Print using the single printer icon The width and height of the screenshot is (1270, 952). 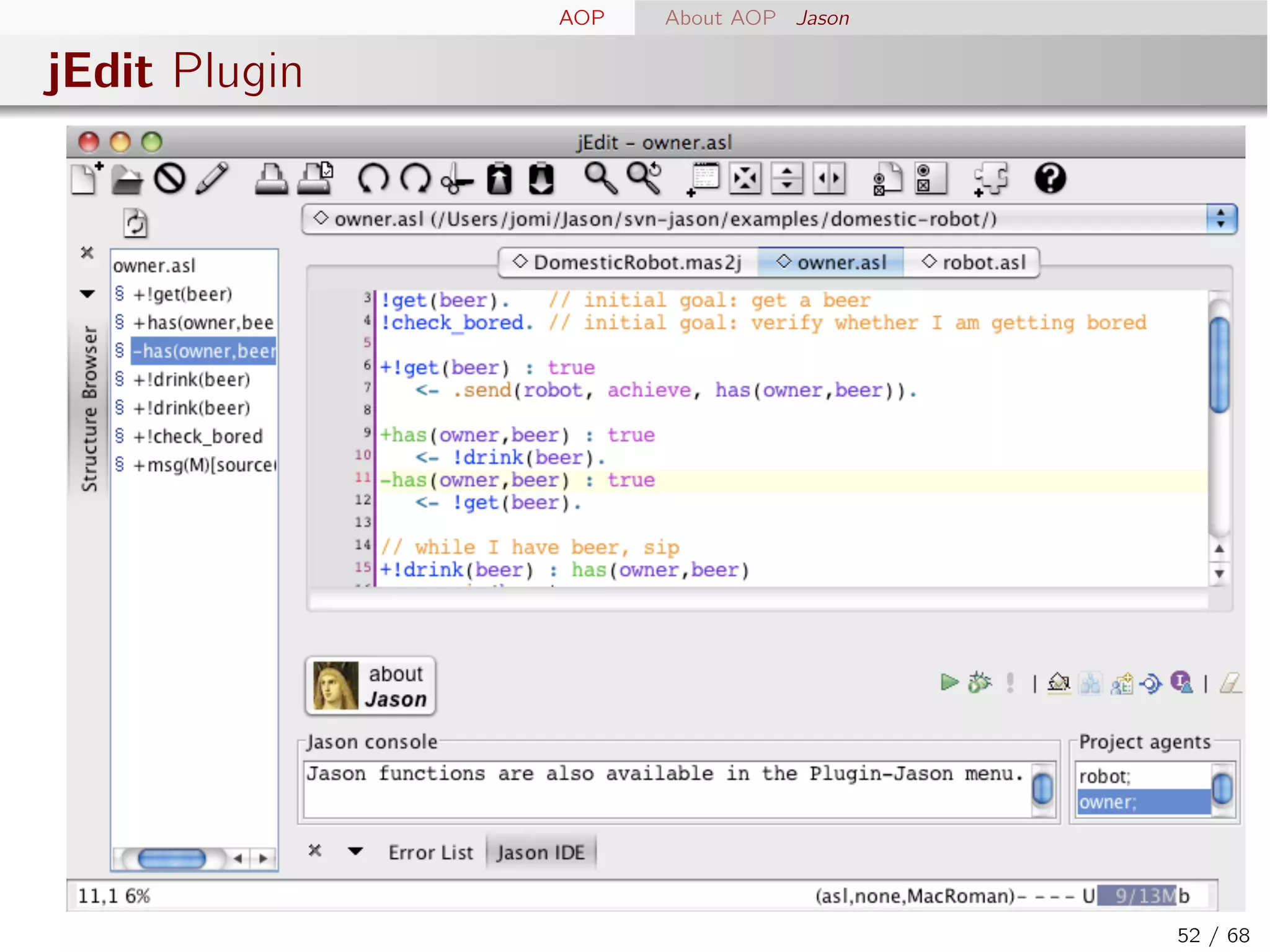tap(272, 179)
